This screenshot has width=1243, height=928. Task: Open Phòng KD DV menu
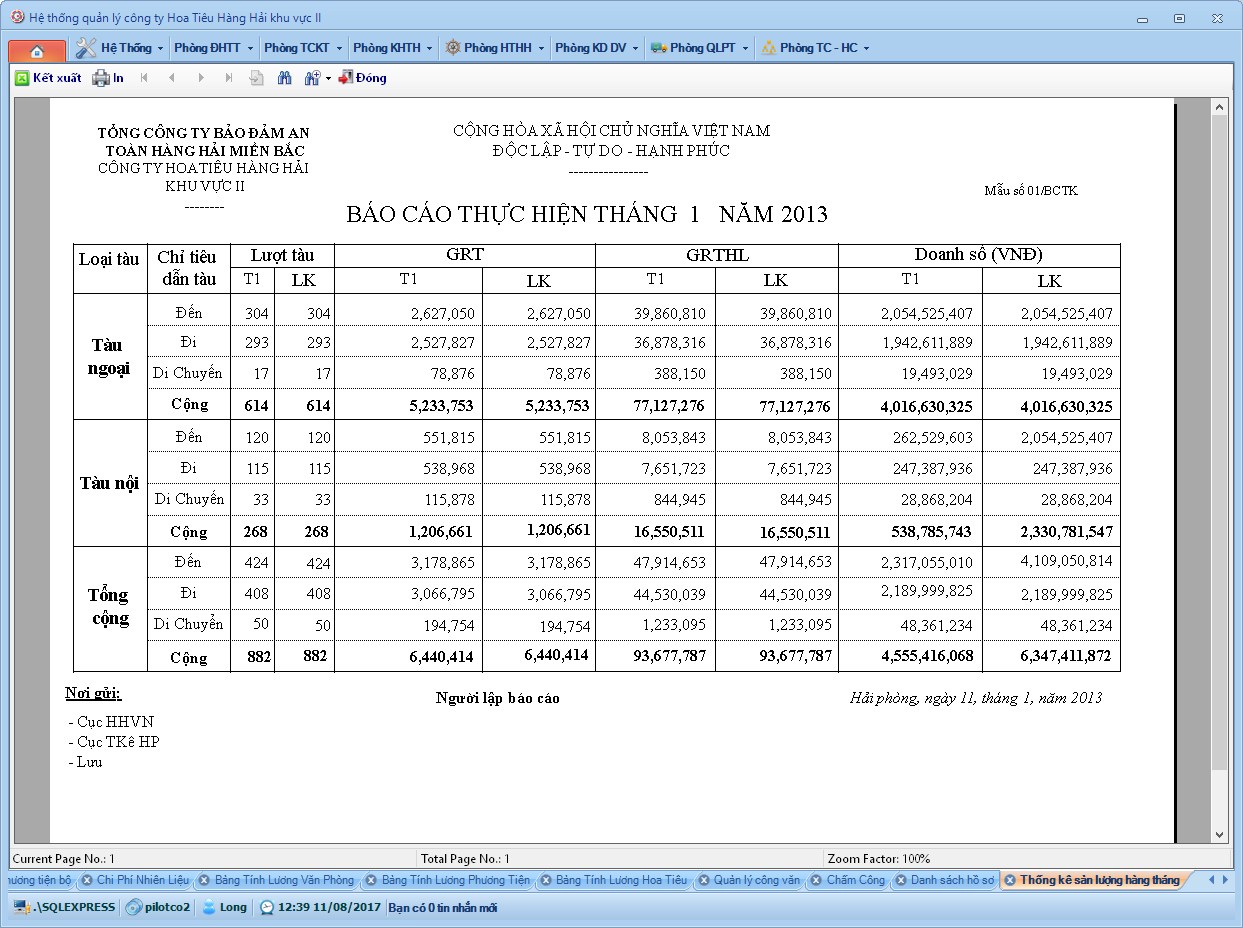(x=596, y=48)
